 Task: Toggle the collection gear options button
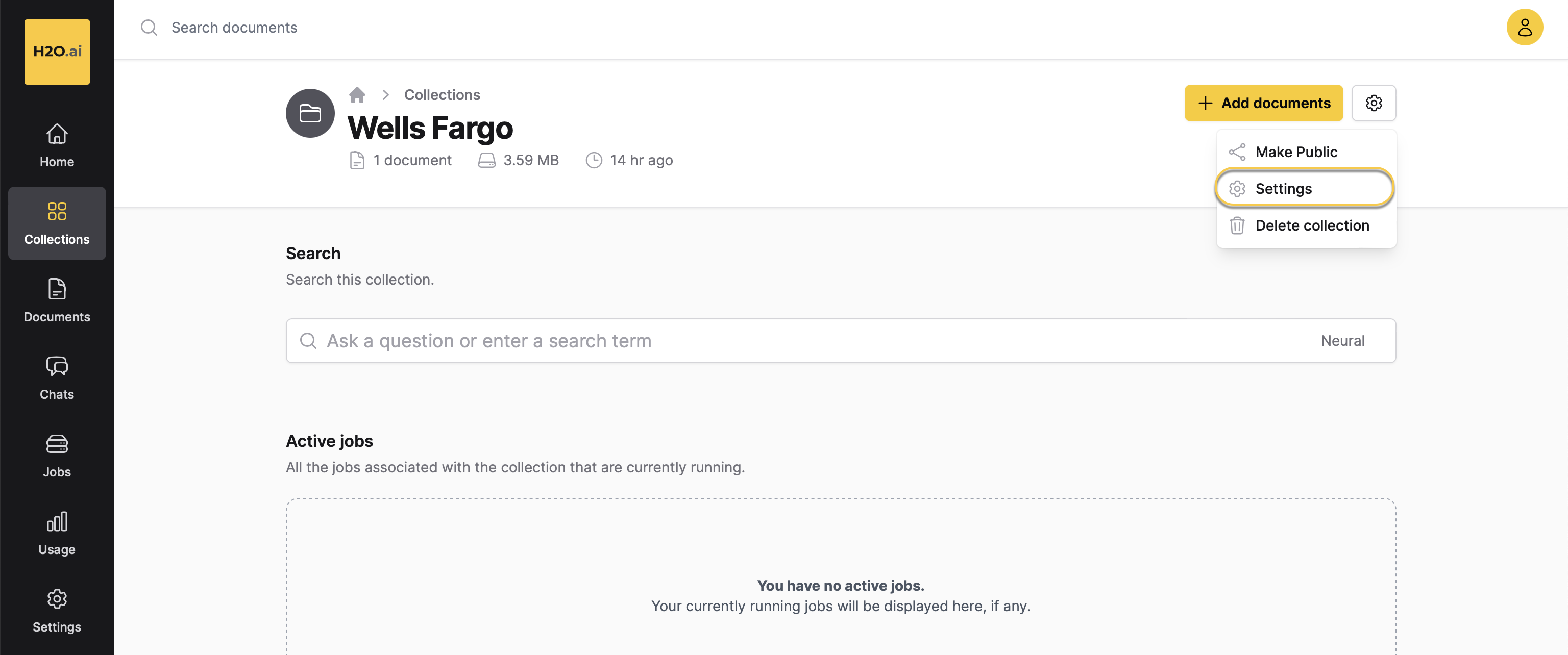[x=1373, y=103]
